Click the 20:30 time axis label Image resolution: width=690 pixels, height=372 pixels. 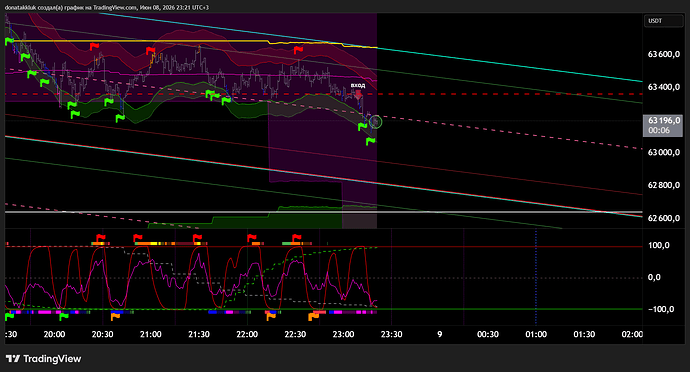coord(103,335)
